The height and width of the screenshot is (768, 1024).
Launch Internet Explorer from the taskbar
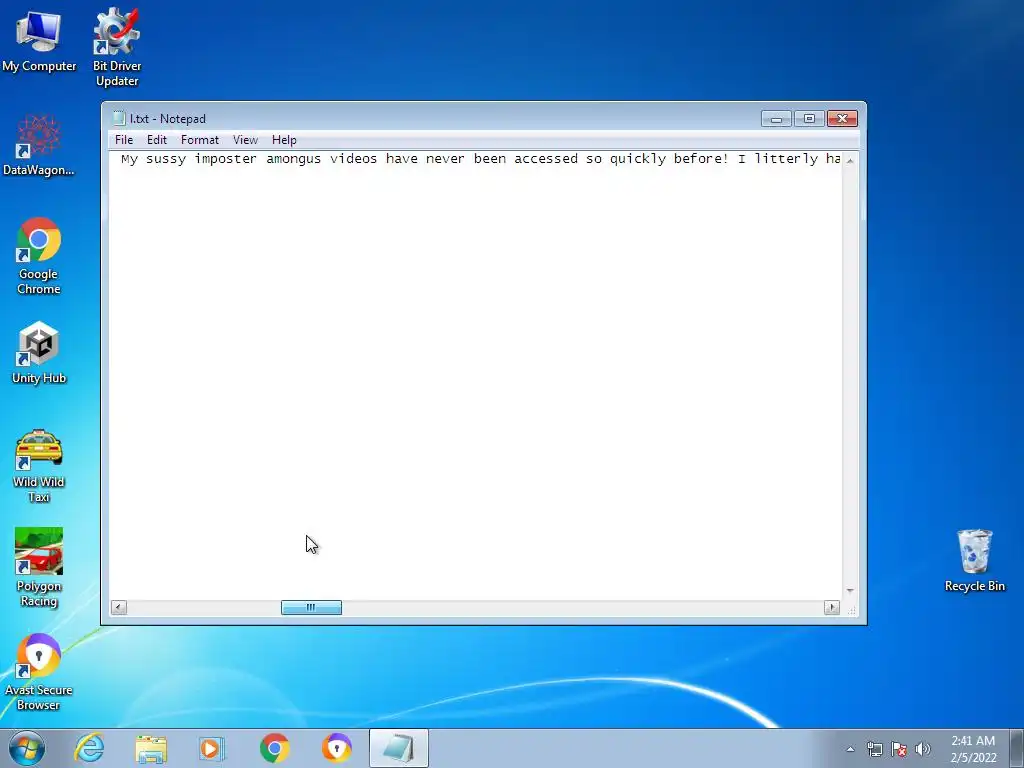point(89,748)
